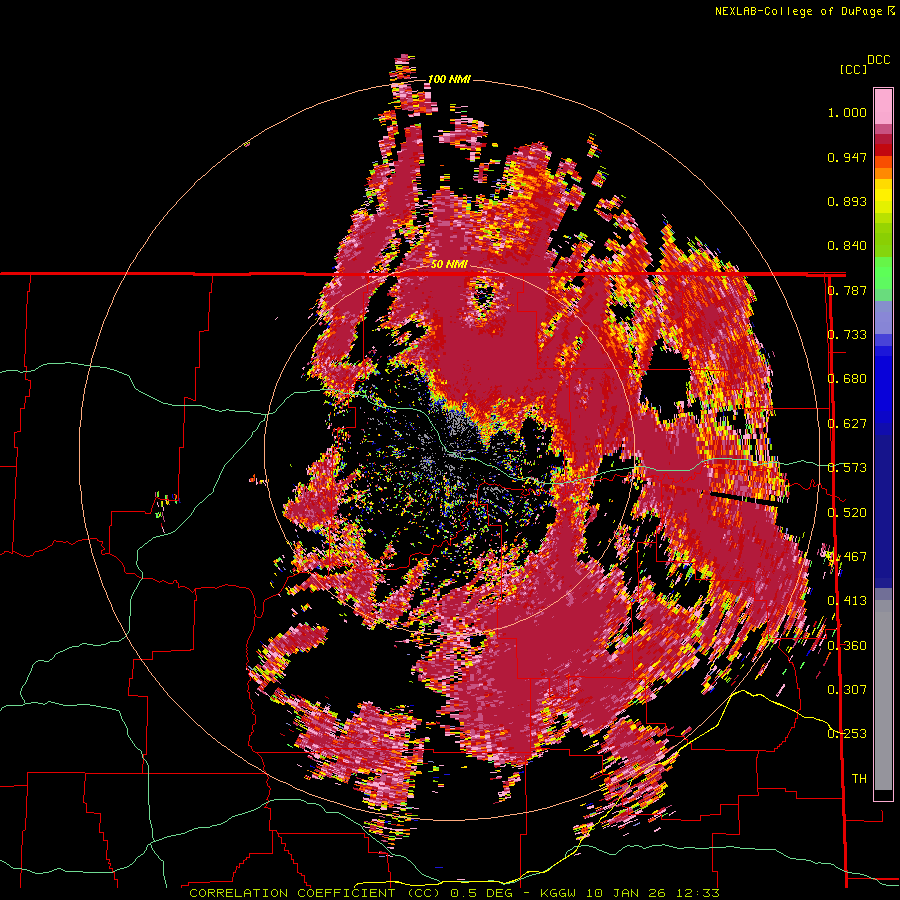Click the Correlation Coefficient product caption
This screenshot has width=900, height=900.
coord(316,893)
